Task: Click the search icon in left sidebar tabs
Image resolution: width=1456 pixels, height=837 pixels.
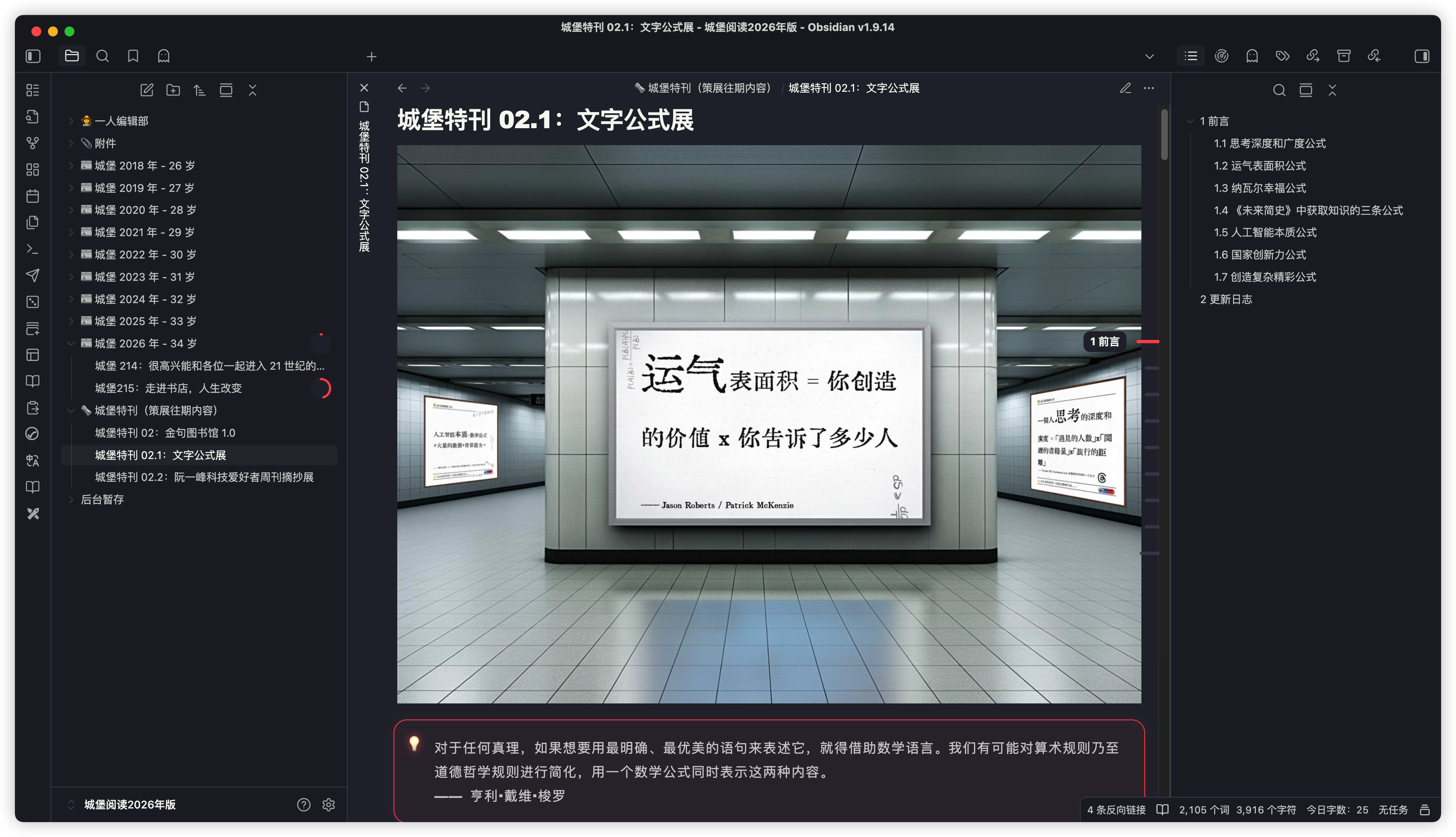Action: click(x=102, y=56)
